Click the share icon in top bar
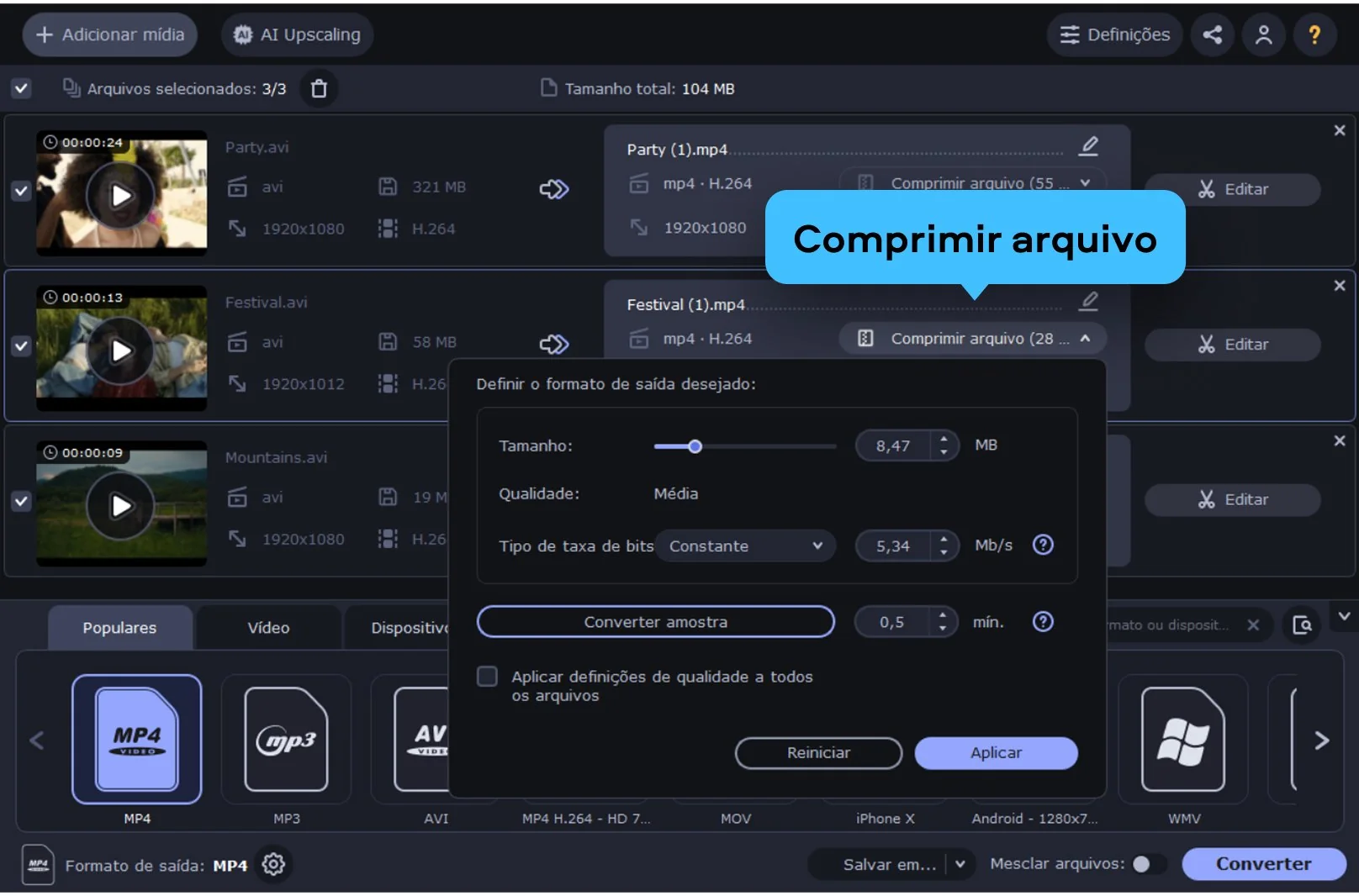This screenshot has width=1359, height=896. click(1212, 34)
